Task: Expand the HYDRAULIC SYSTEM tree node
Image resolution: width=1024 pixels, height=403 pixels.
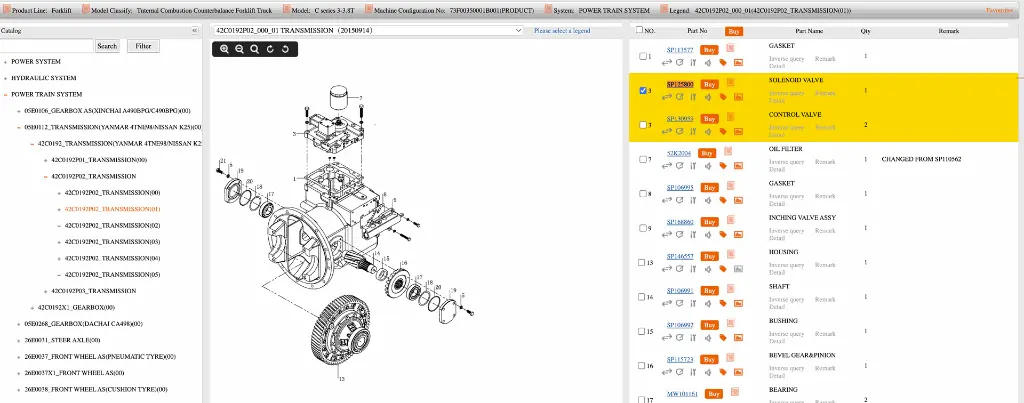Action: pos(6,78)
